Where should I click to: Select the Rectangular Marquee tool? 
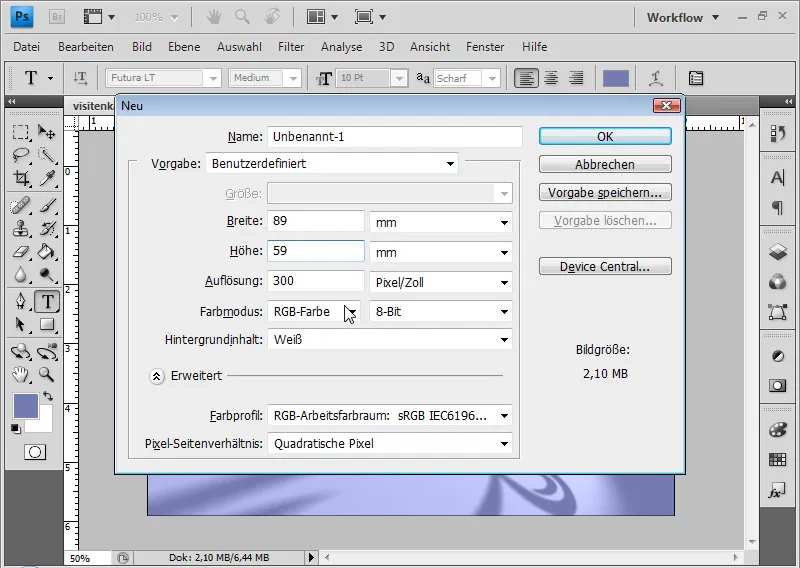coord(20,132)
